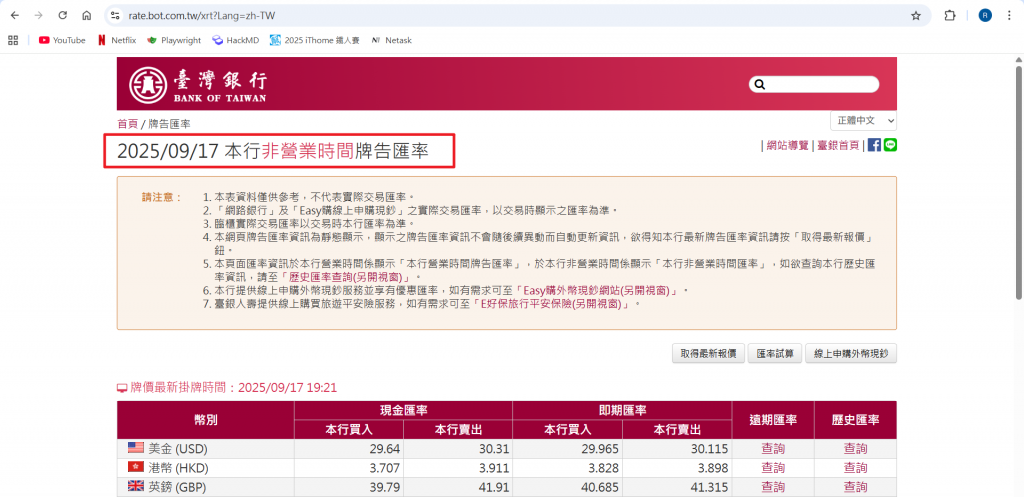Click the 現金匯率 column header
This screenshot has height=497, width=1024.
click(404, 410)
